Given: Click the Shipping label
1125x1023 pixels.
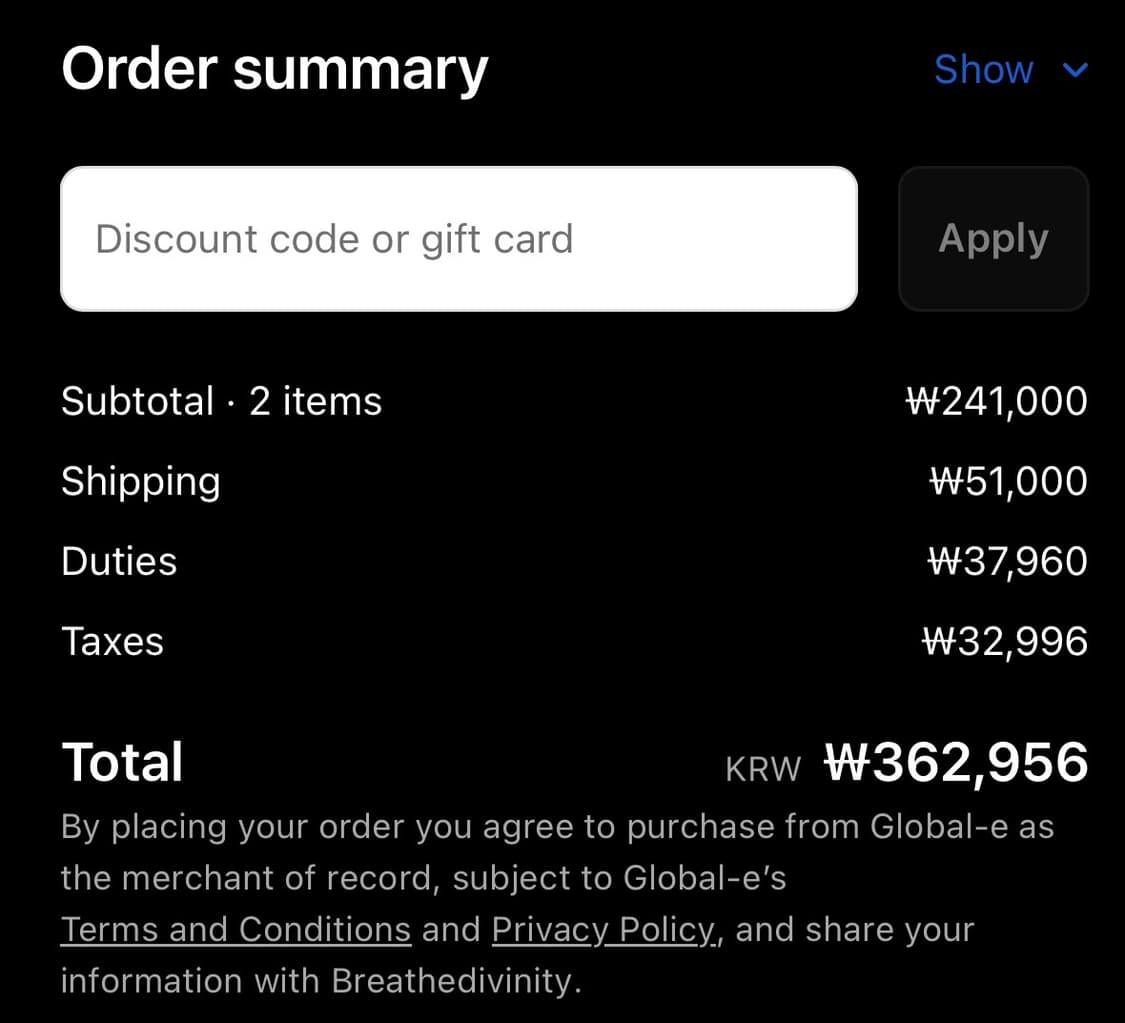Looking at the screenshot, I should coord(141,482).
